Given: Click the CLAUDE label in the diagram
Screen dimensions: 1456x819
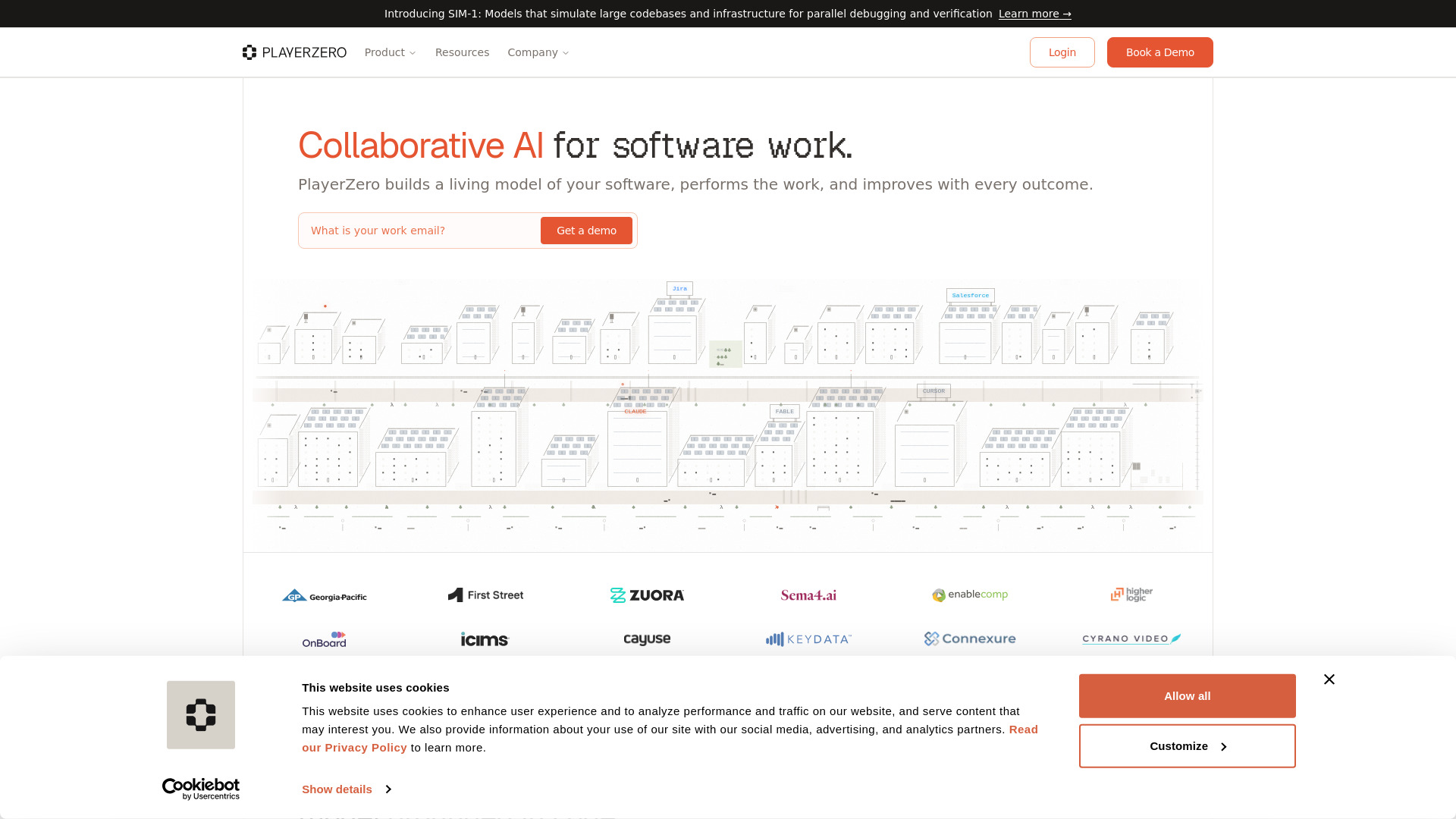Looking at the screenshot, I should [635, 412].
